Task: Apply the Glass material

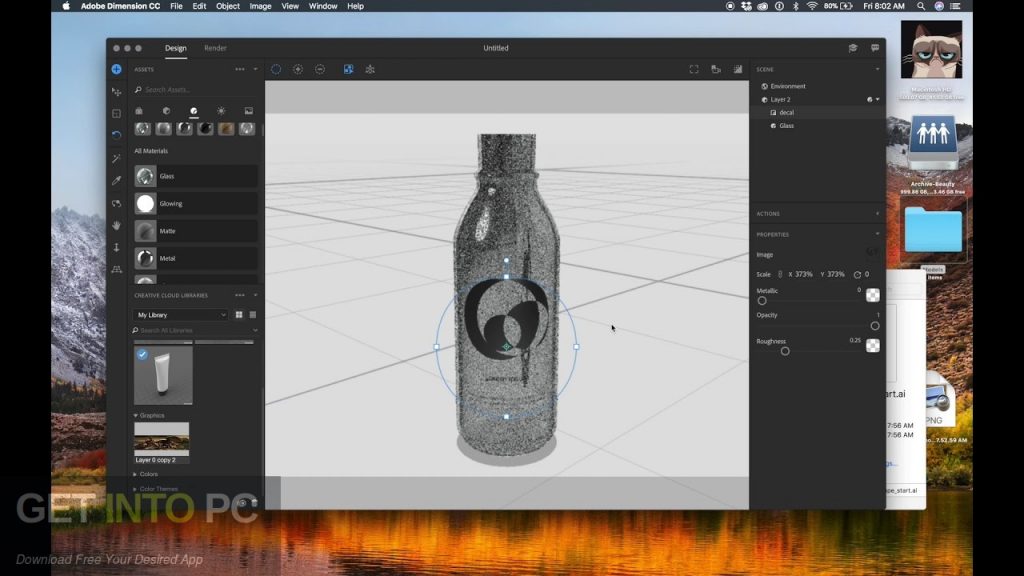Action: 195,176
